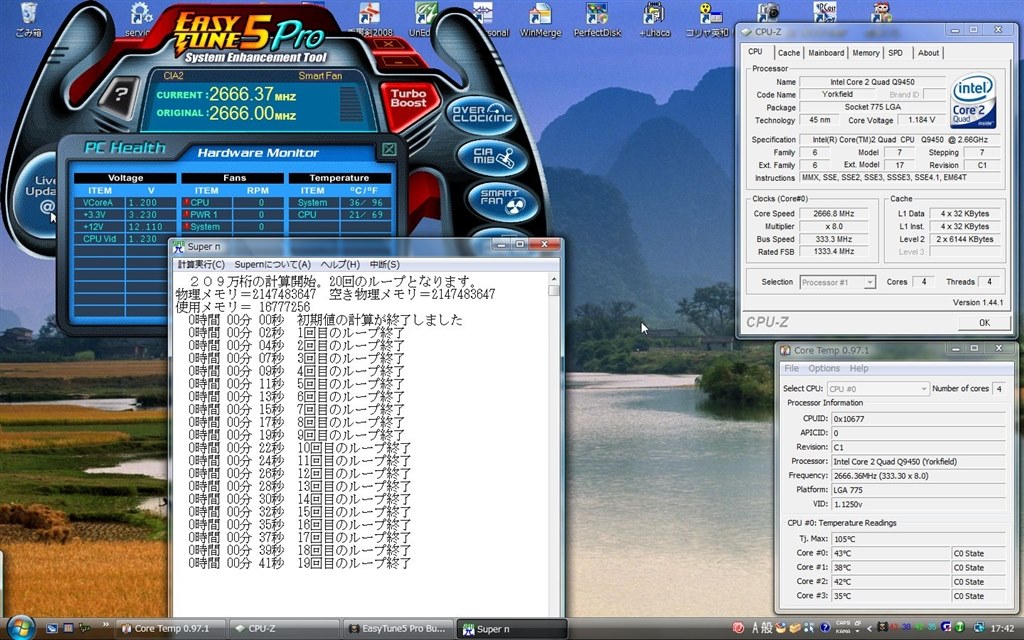Click the taskbar clock showing 17:42

click(1002, 628)
